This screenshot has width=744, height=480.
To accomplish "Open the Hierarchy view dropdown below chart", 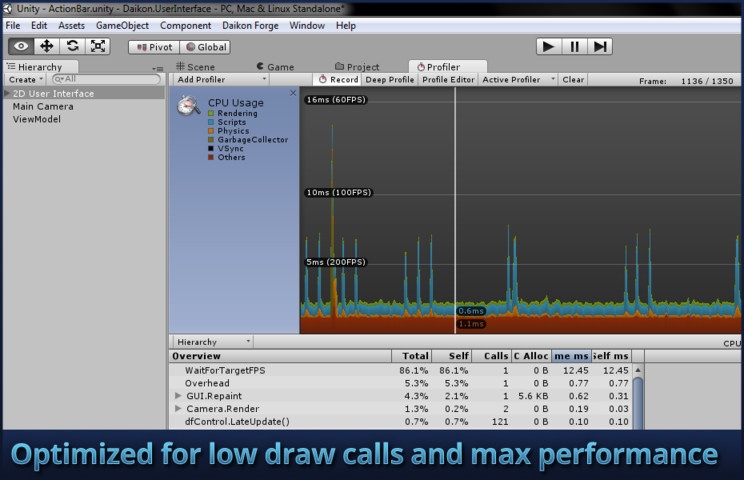I will point(213,342).
